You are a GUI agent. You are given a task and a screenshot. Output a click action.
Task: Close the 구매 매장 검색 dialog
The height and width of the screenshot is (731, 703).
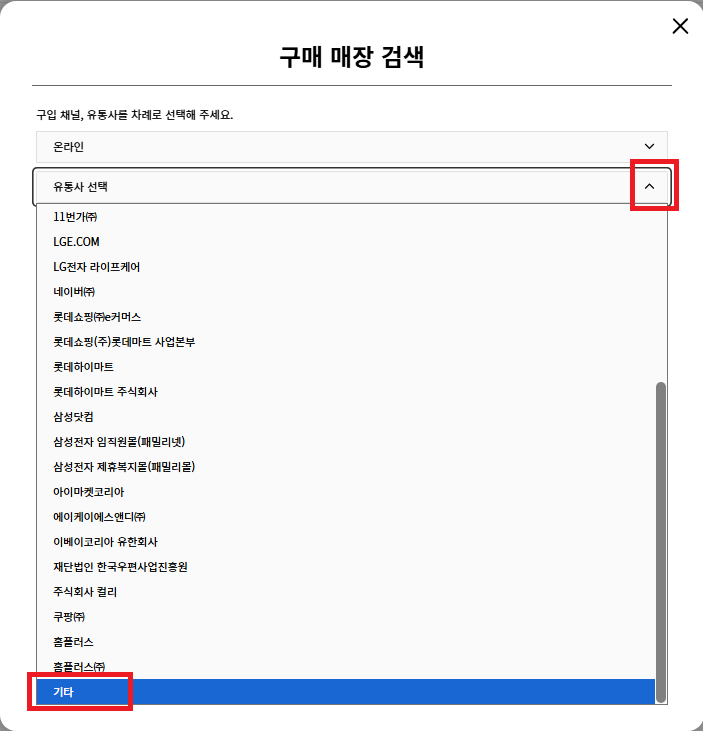[680, 26]
